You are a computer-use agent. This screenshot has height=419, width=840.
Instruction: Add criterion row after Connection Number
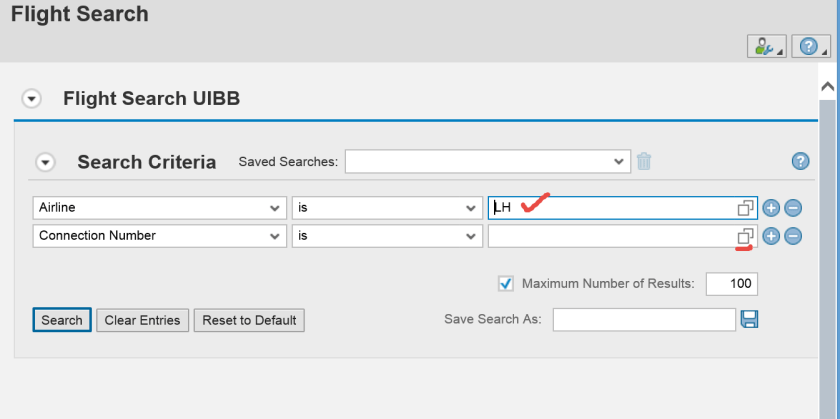pyautogui.click(x=771, y=236)
